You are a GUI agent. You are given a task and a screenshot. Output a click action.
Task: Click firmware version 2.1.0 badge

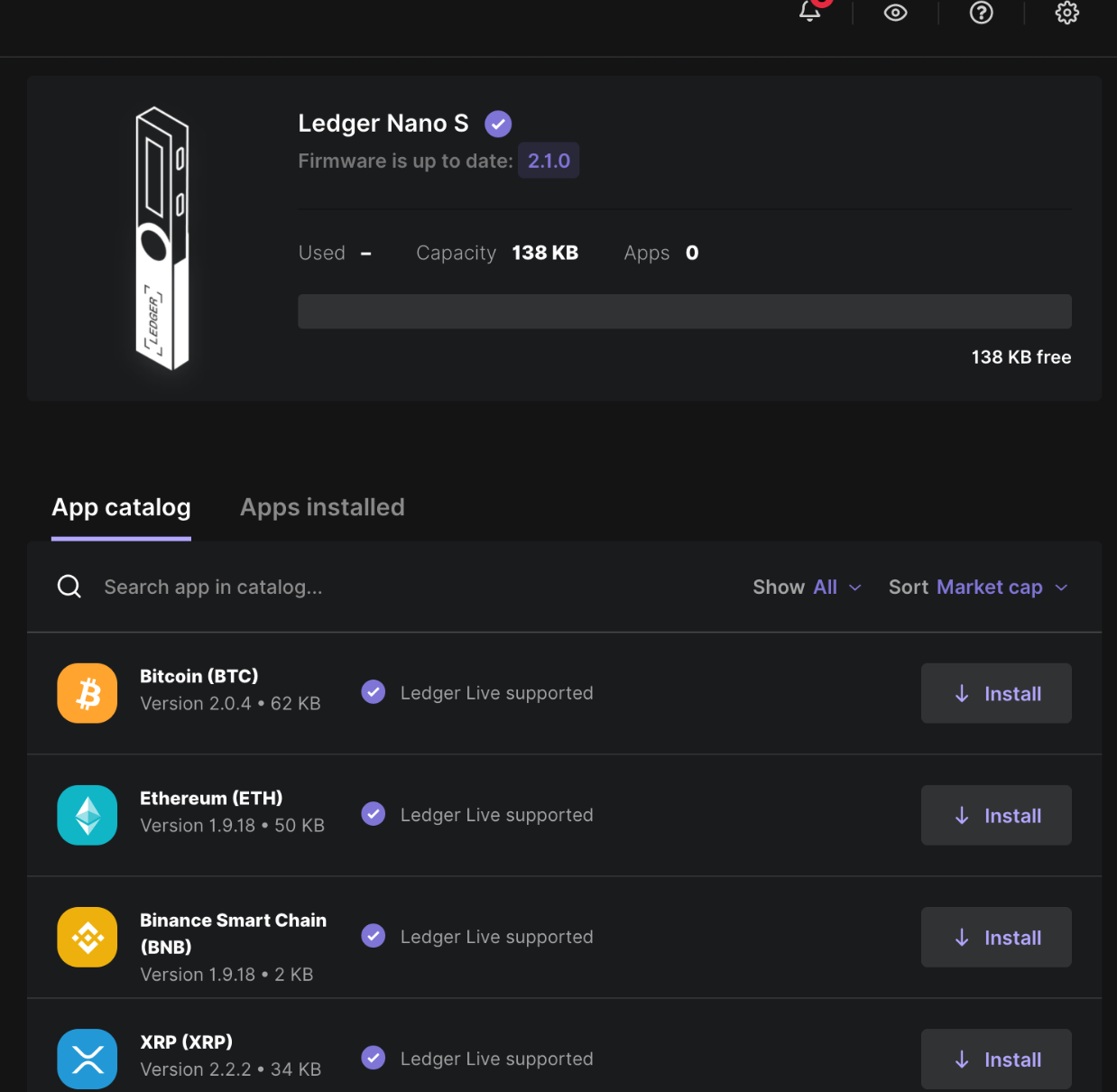(x=549, y=161)
